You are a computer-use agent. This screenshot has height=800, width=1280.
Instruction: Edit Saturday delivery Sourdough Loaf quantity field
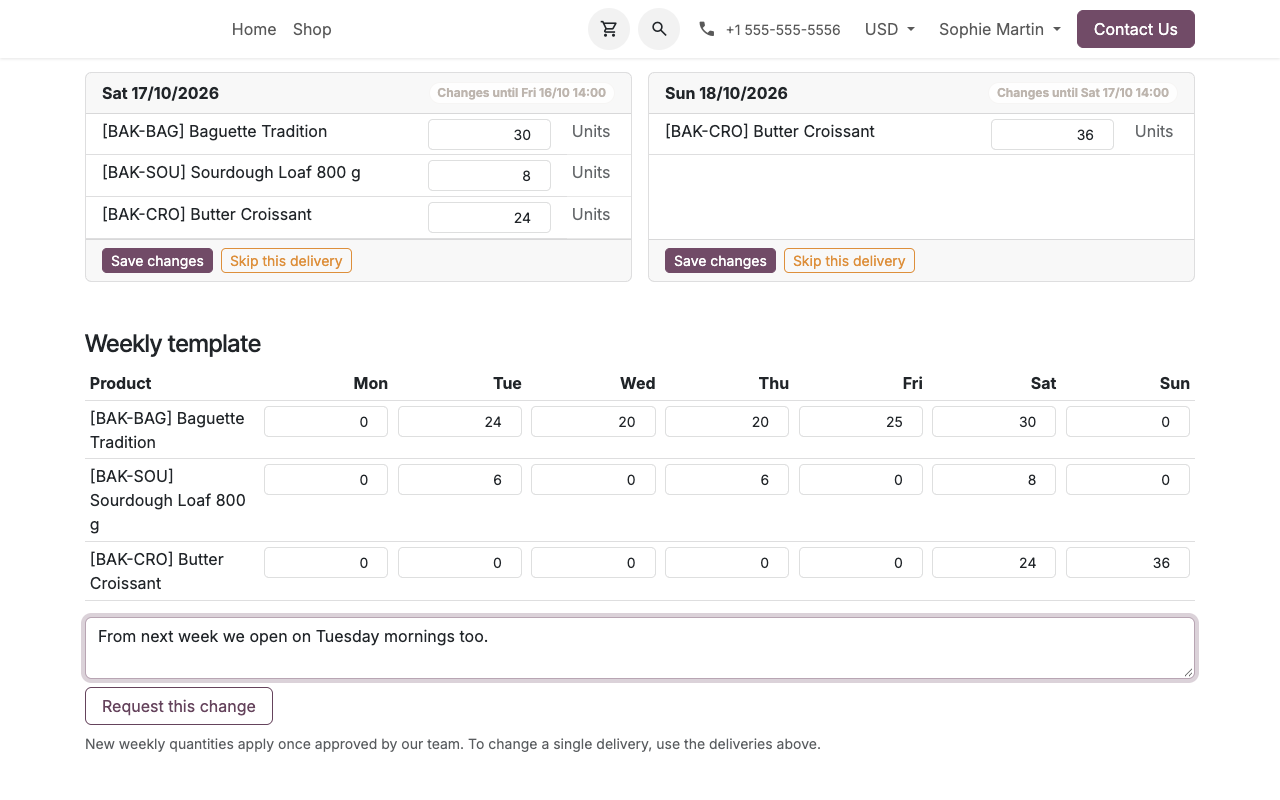coord(489,175)
